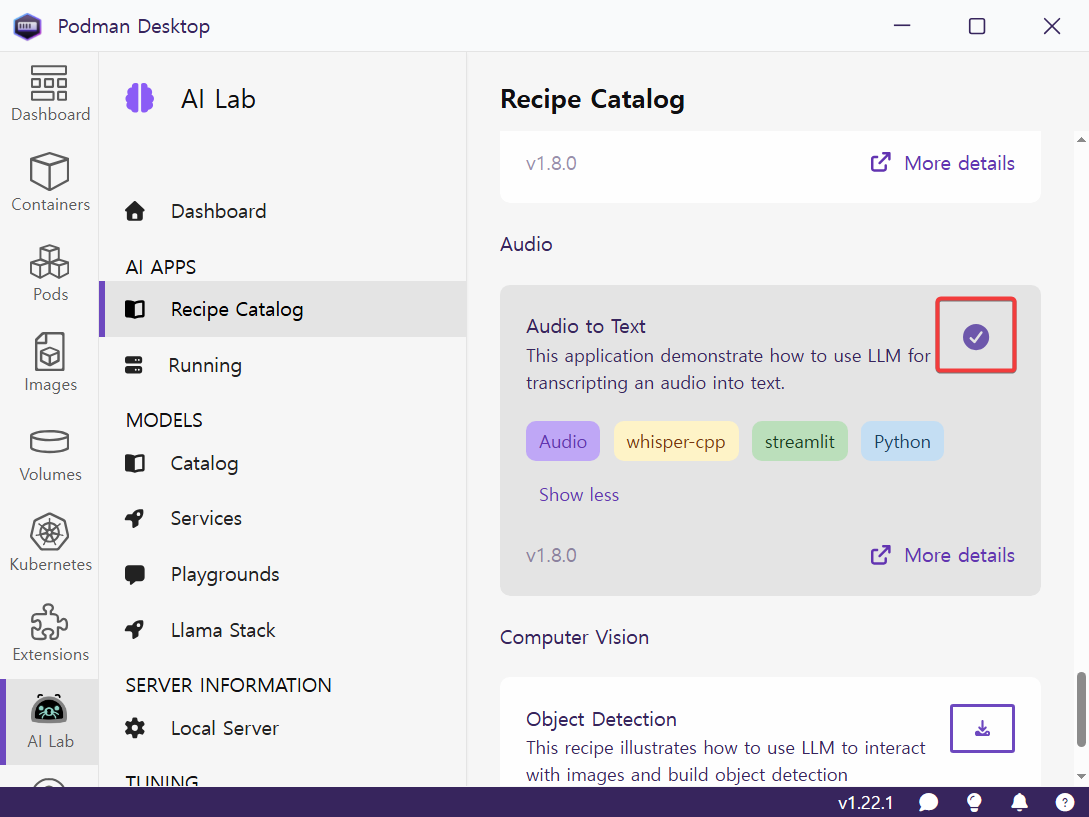This screenshot has height=817, width=1089.
Task: Click the purple Audio tag
Action: (562, 442)
